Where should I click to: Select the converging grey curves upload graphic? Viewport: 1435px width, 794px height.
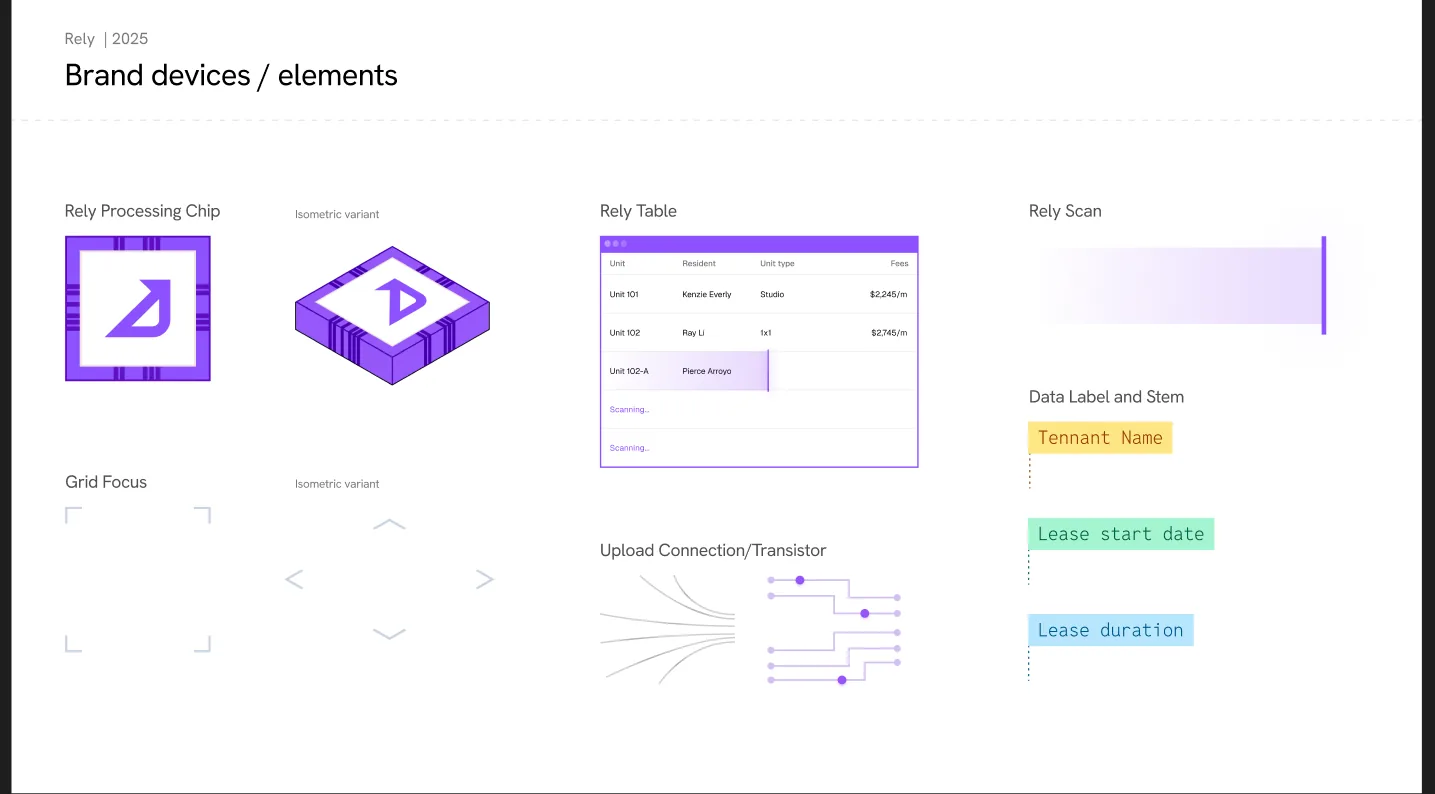point(668,629)
